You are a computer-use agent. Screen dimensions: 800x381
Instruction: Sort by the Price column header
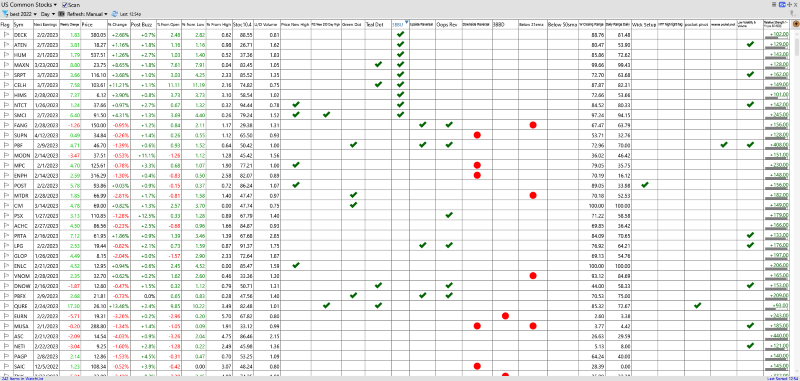[94, 24]
